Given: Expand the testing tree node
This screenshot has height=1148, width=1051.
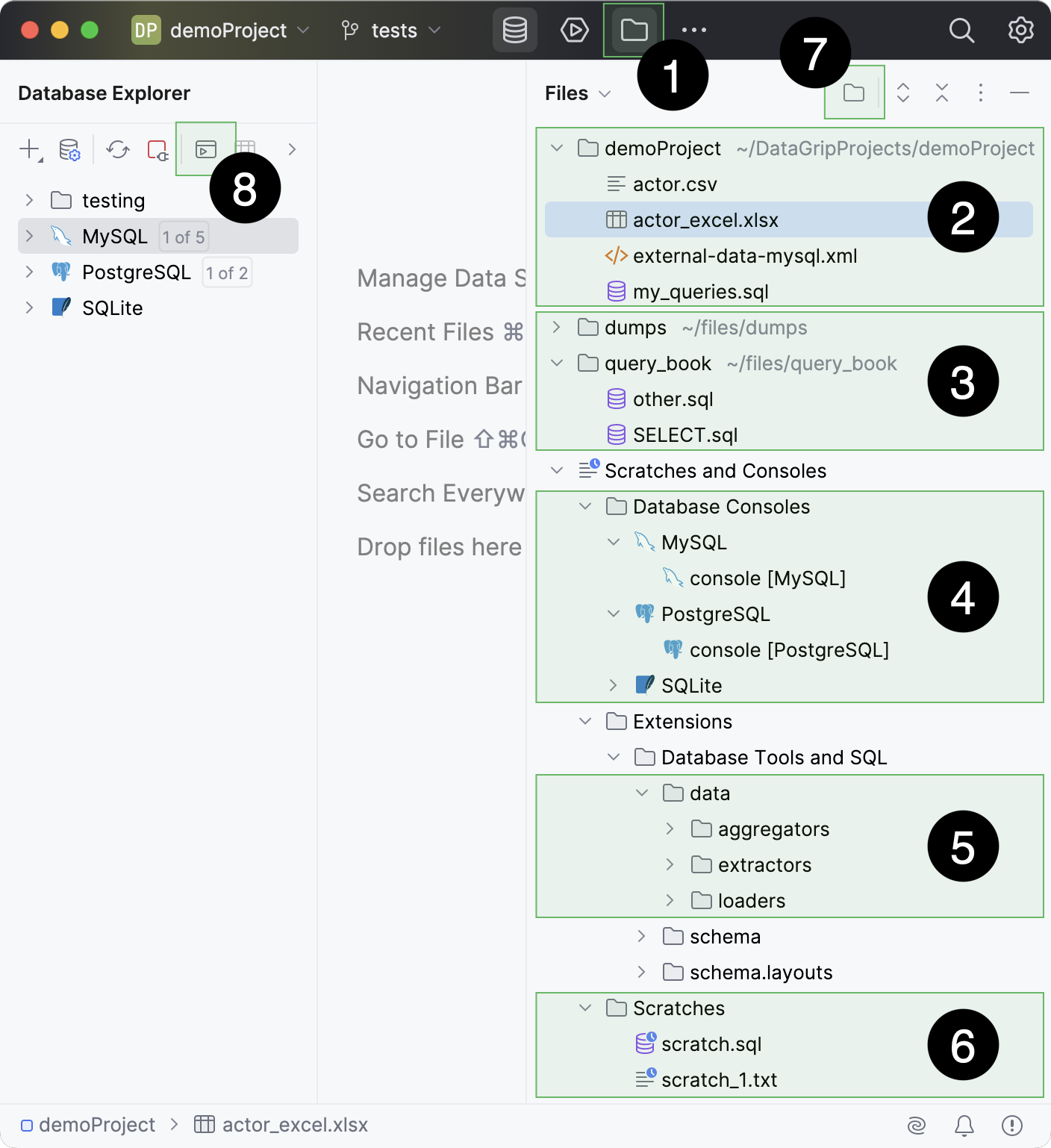Looking at the screenshot, I should tap(29, 200).
